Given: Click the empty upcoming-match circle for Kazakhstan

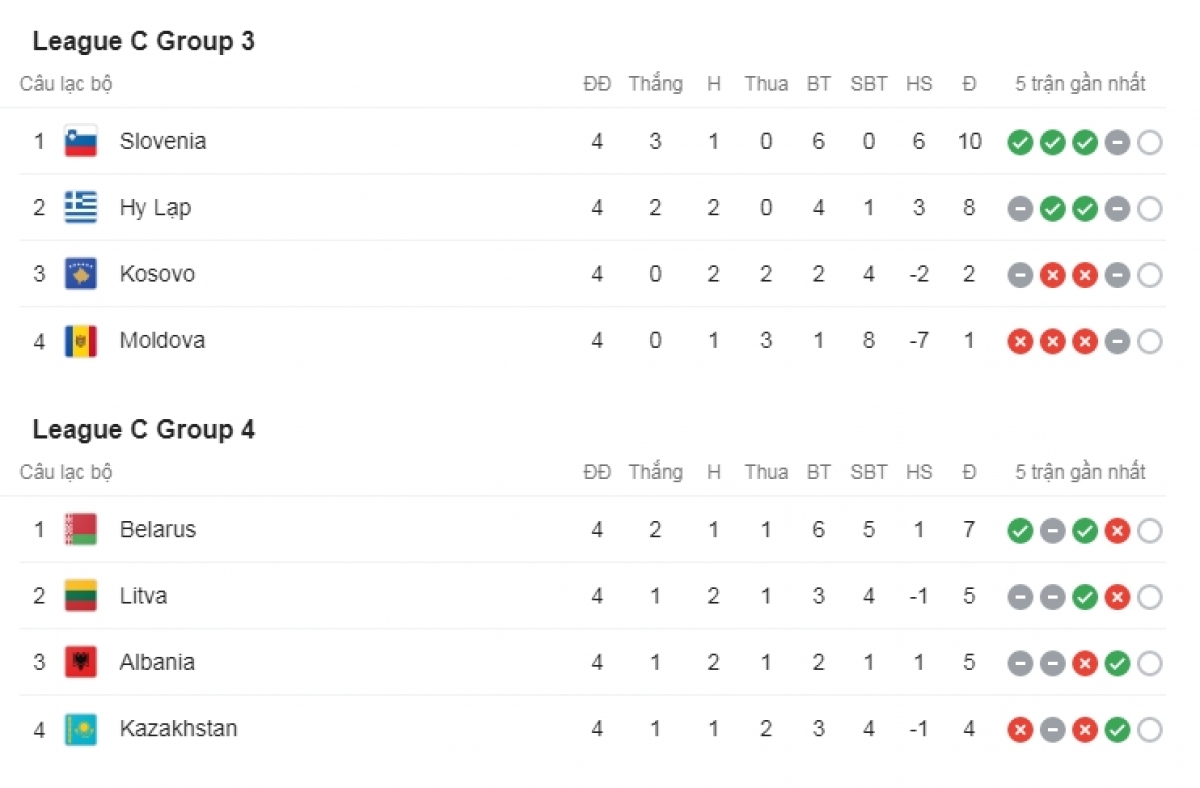Looking at the screenshot, I should (x=1150, y=730).
